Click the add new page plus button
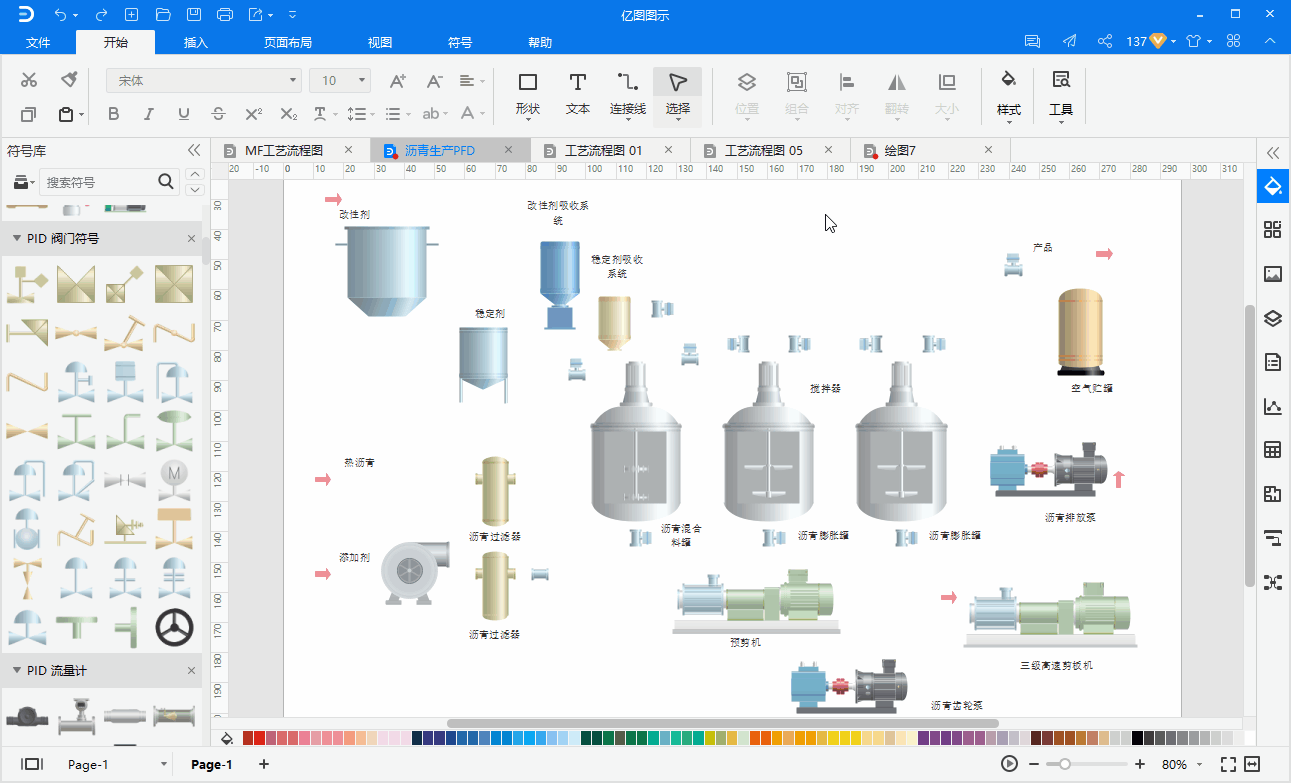Viewport: 1291px width, 783px height. coord(264,764)
